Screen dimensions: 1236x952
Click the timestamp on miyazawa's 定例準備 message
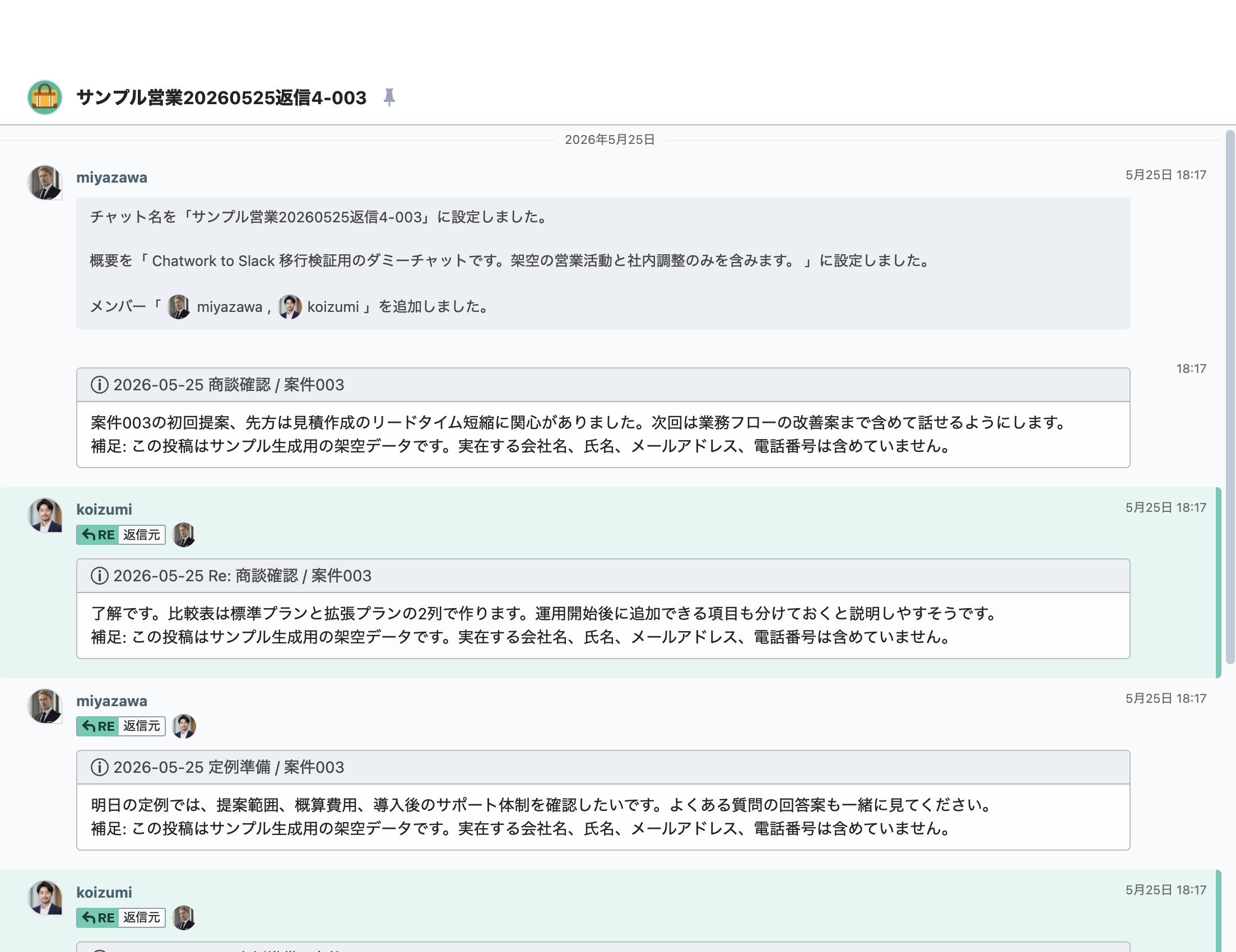point(1166,698)
